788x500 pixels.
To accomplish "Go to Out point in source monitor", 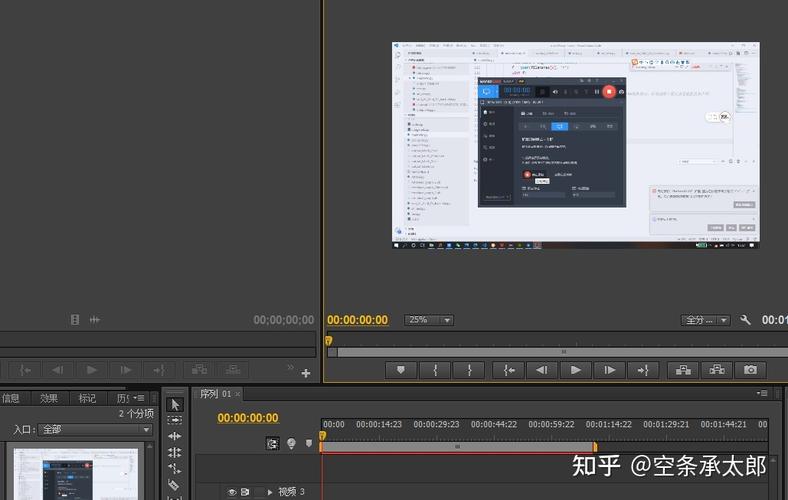I will (159, 370).
